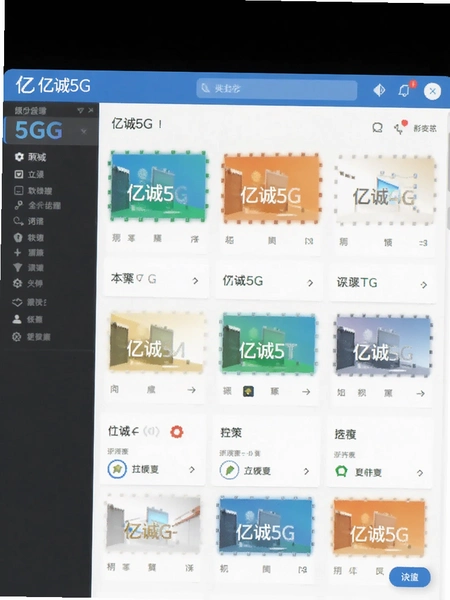This screenshot has width=450, height=600.
Task: Open the stacked-layers icon item in the sidebar
Action: (x=29, y=302)
